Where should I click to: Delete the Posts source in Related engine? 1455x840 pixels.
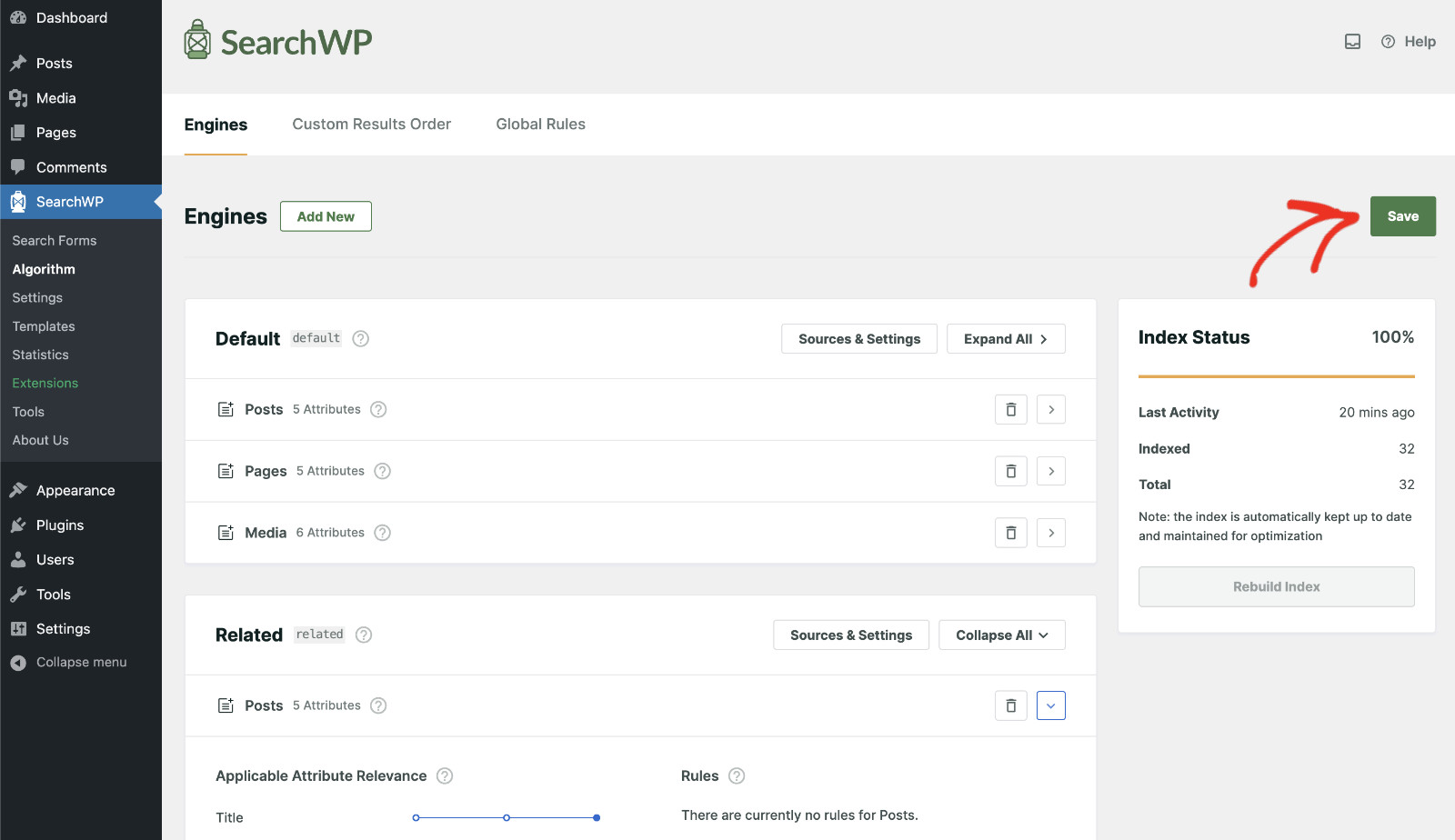tap(1010, 705)
